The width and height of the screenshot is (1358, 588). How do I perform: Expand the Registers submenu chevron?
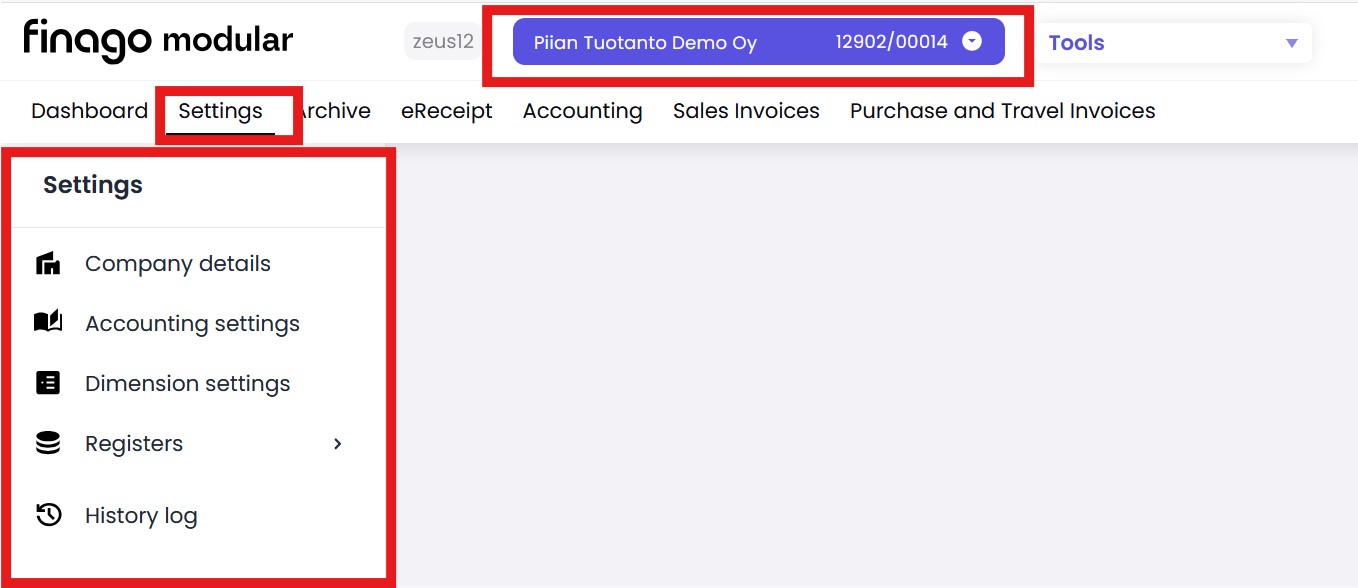(338, 444)
